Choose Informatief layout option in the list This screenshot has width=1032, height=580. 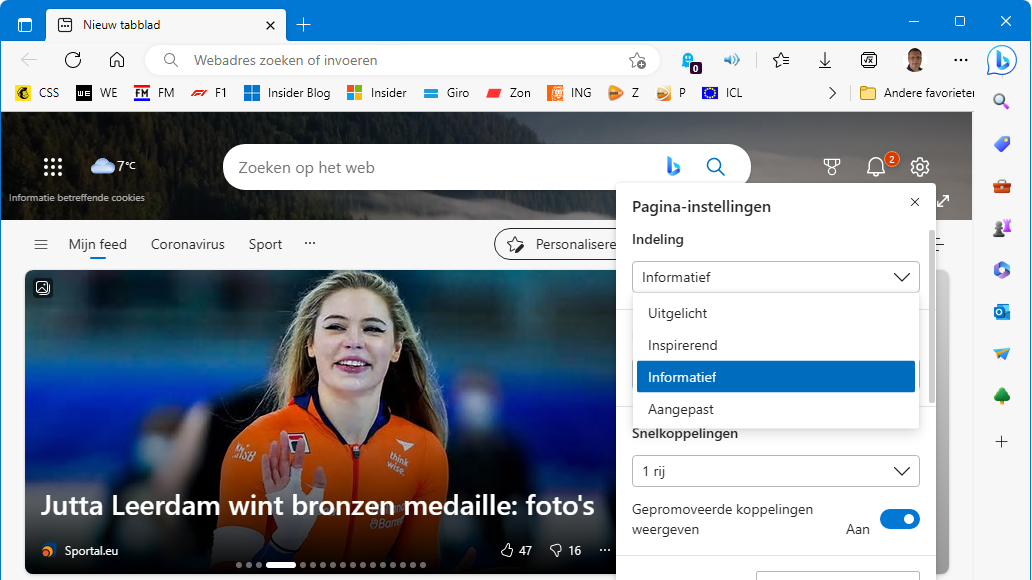pyautogui.click(x=775, y=377)
